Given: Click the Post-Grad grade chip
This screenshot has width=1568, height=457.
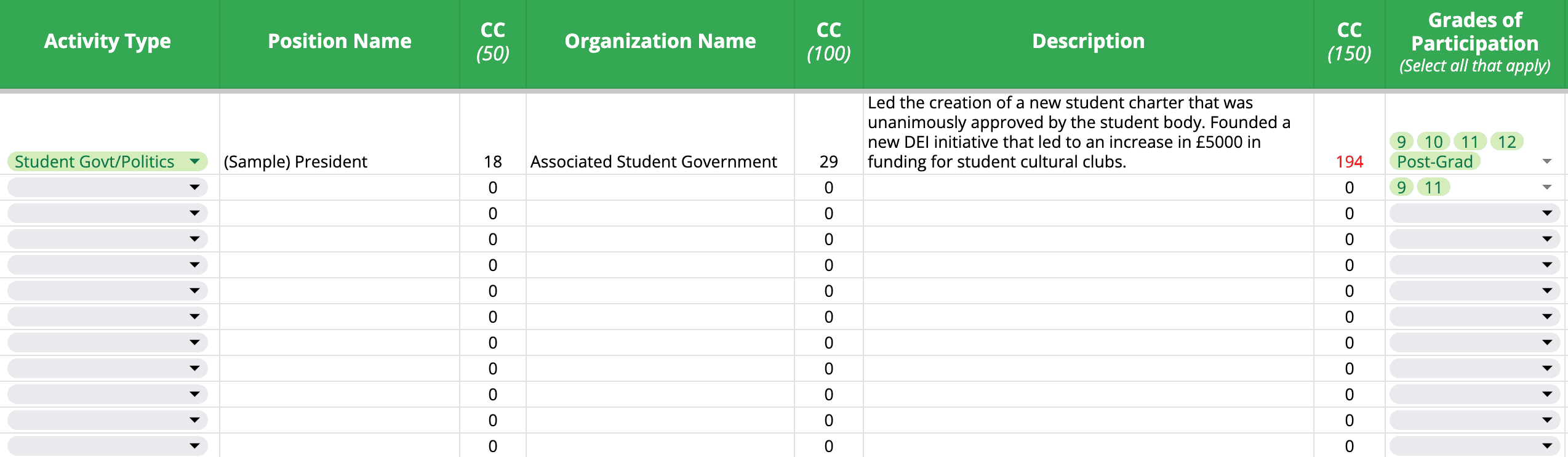Looking at the screenshot, I should (1434, 161).
